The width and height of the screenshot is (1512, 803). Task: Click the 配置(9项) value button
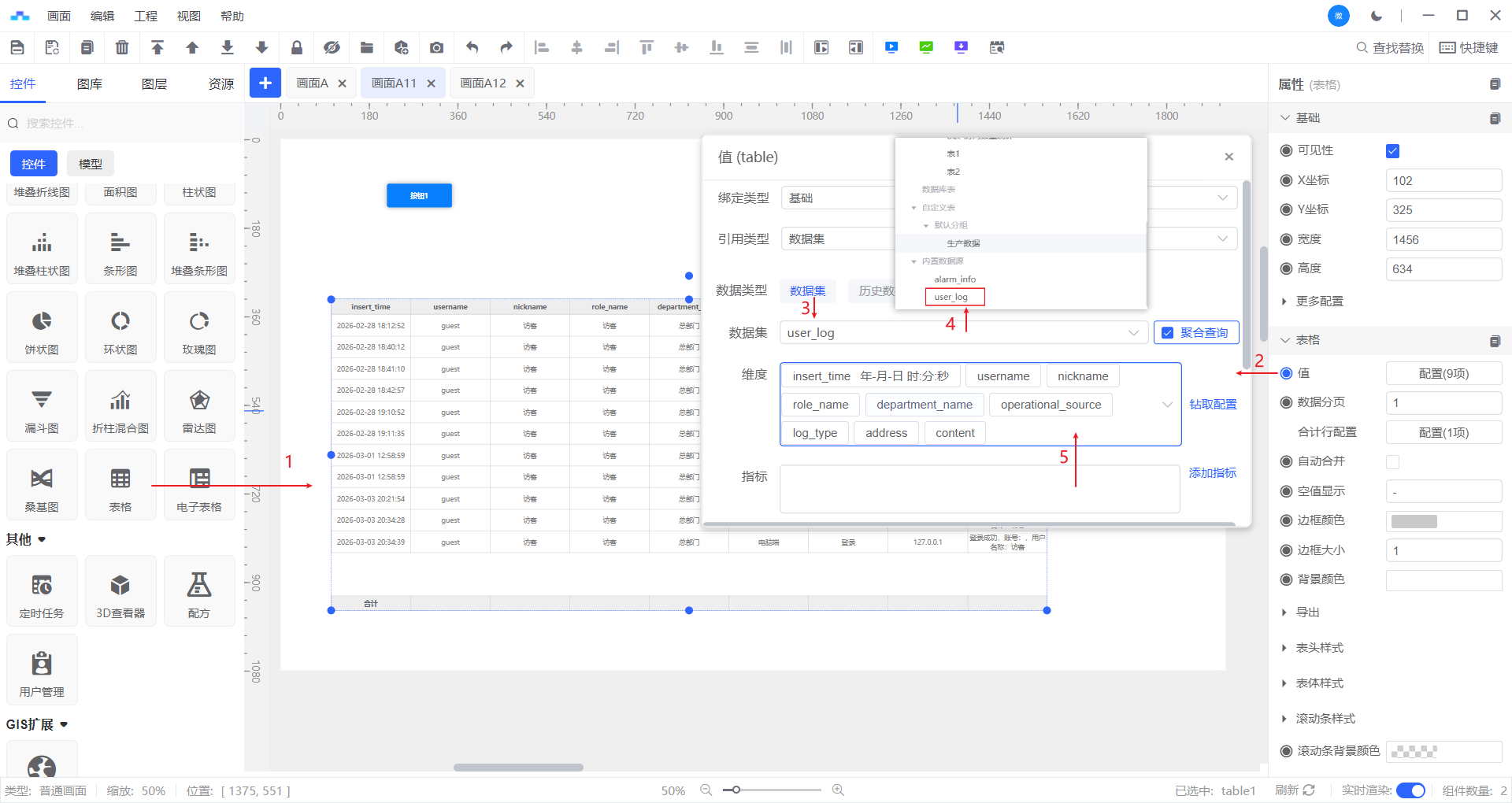coord(1443,374)
